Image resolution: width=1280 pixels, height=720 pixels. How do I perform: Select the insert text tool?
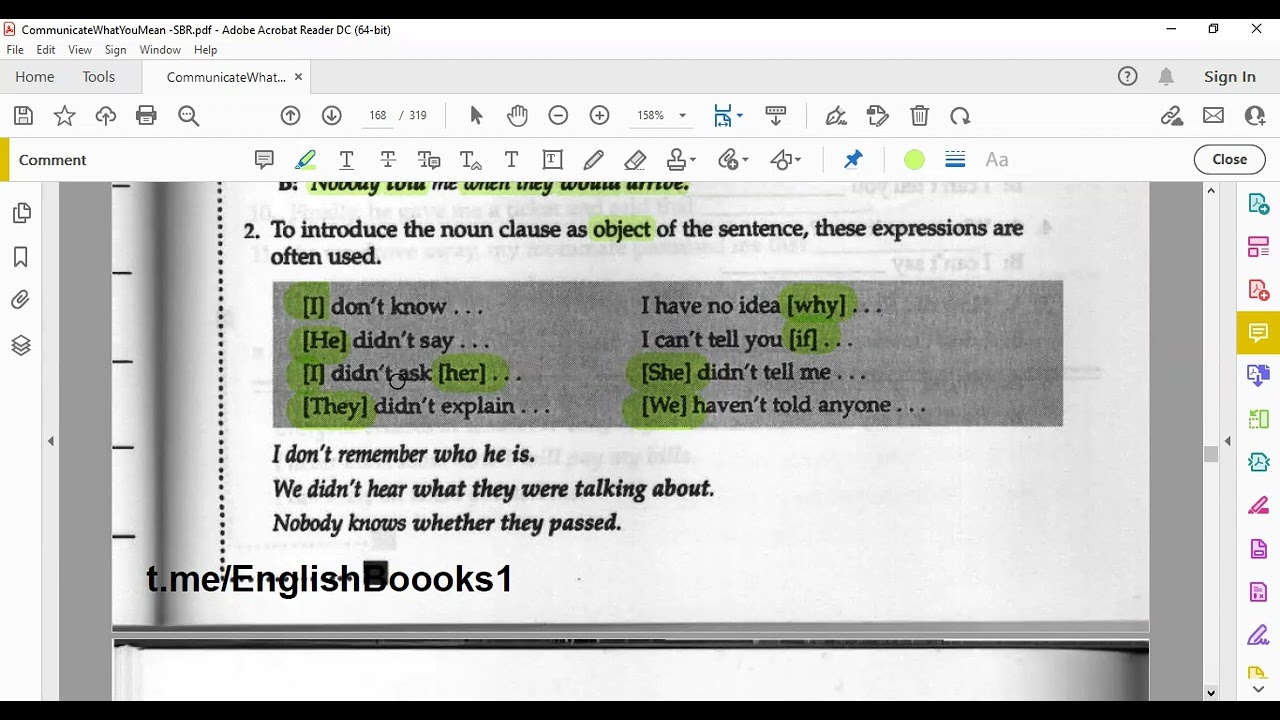click(x=470, y=160)
